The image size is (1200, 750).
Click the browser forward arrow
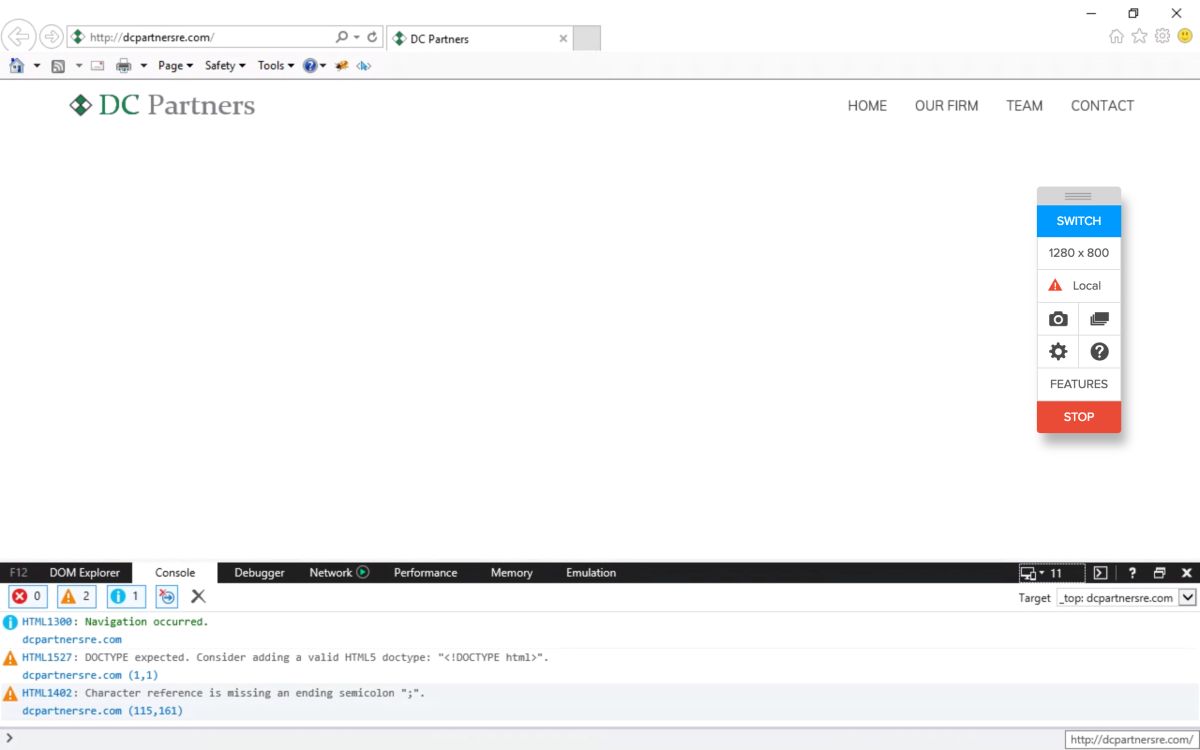point(51,37)
